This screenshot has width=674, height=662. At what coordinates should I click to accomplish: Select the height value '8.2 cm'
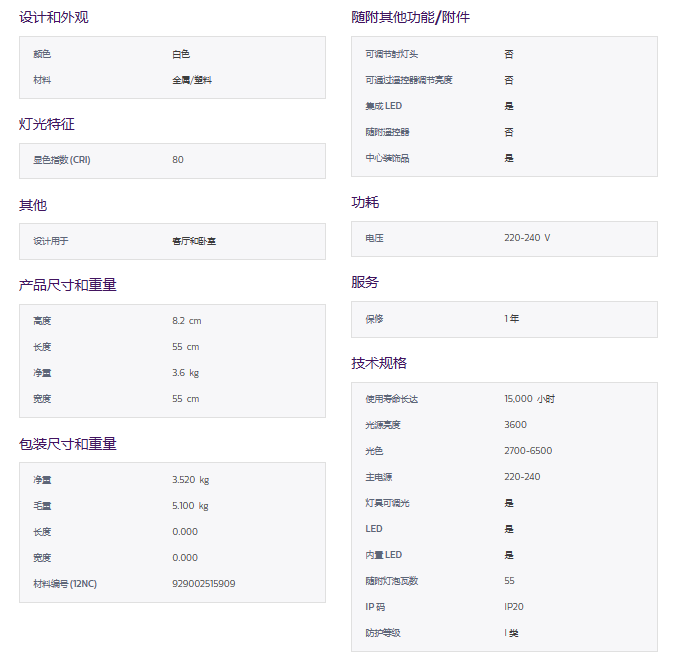pos(187,321)
